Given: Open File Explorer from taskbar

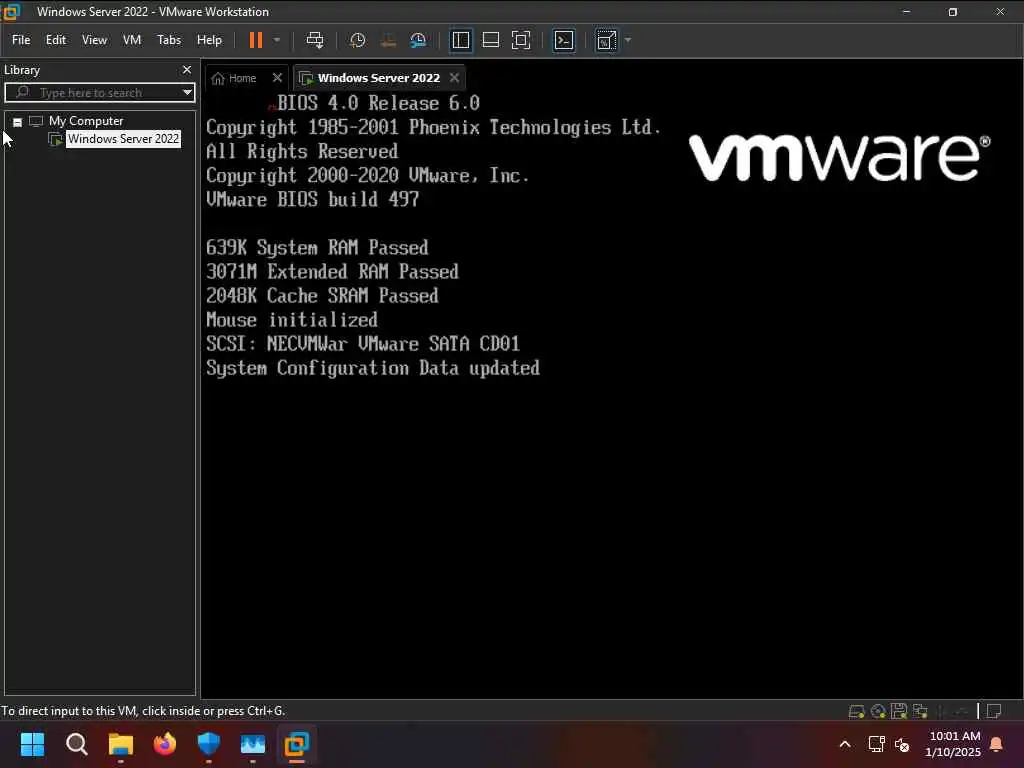Looking at the screenshot, I should click(x=121, y=744).
